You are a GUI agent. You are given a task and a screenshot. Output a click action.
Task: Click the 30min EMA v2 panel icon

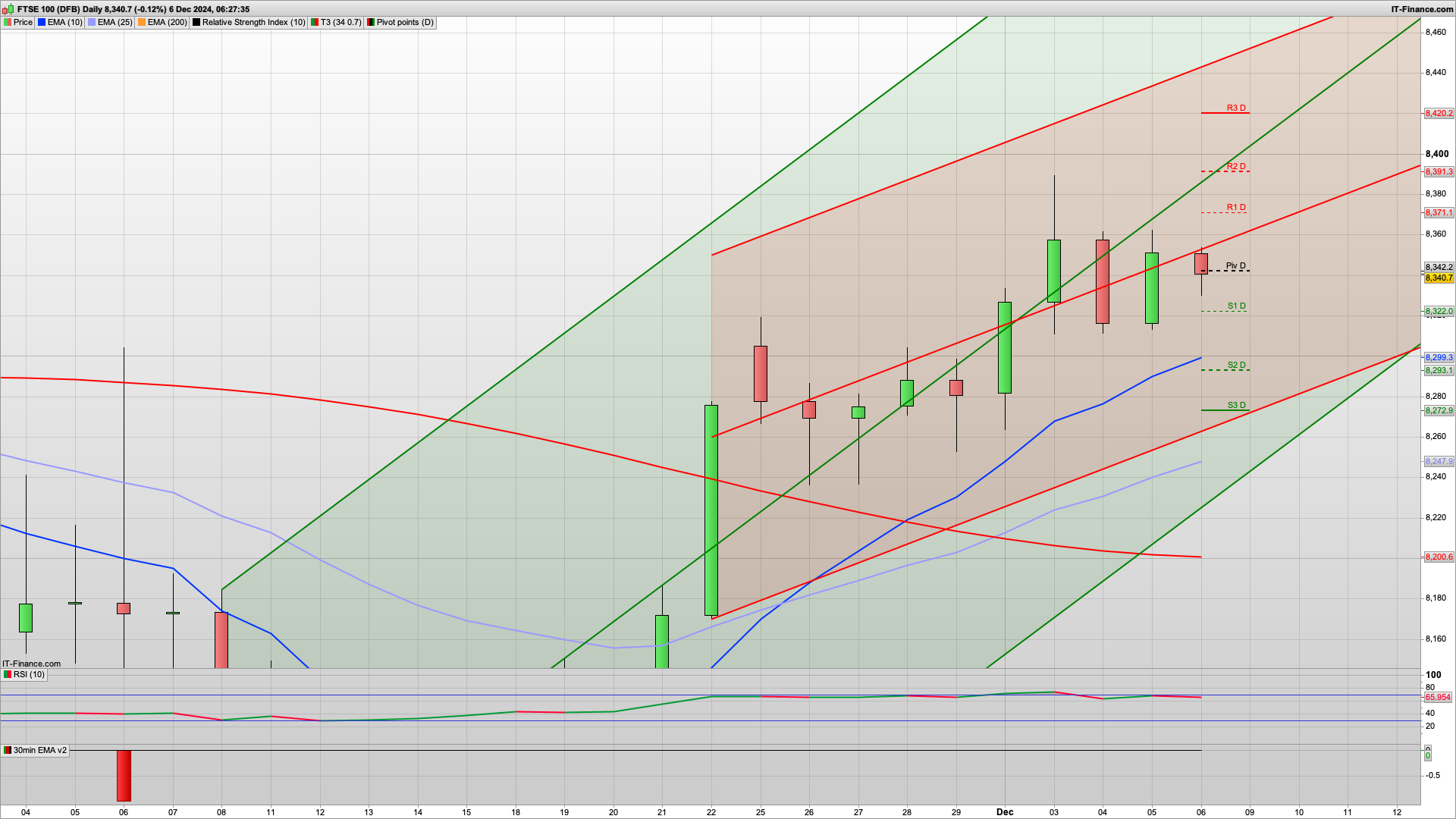coord(8,751)
